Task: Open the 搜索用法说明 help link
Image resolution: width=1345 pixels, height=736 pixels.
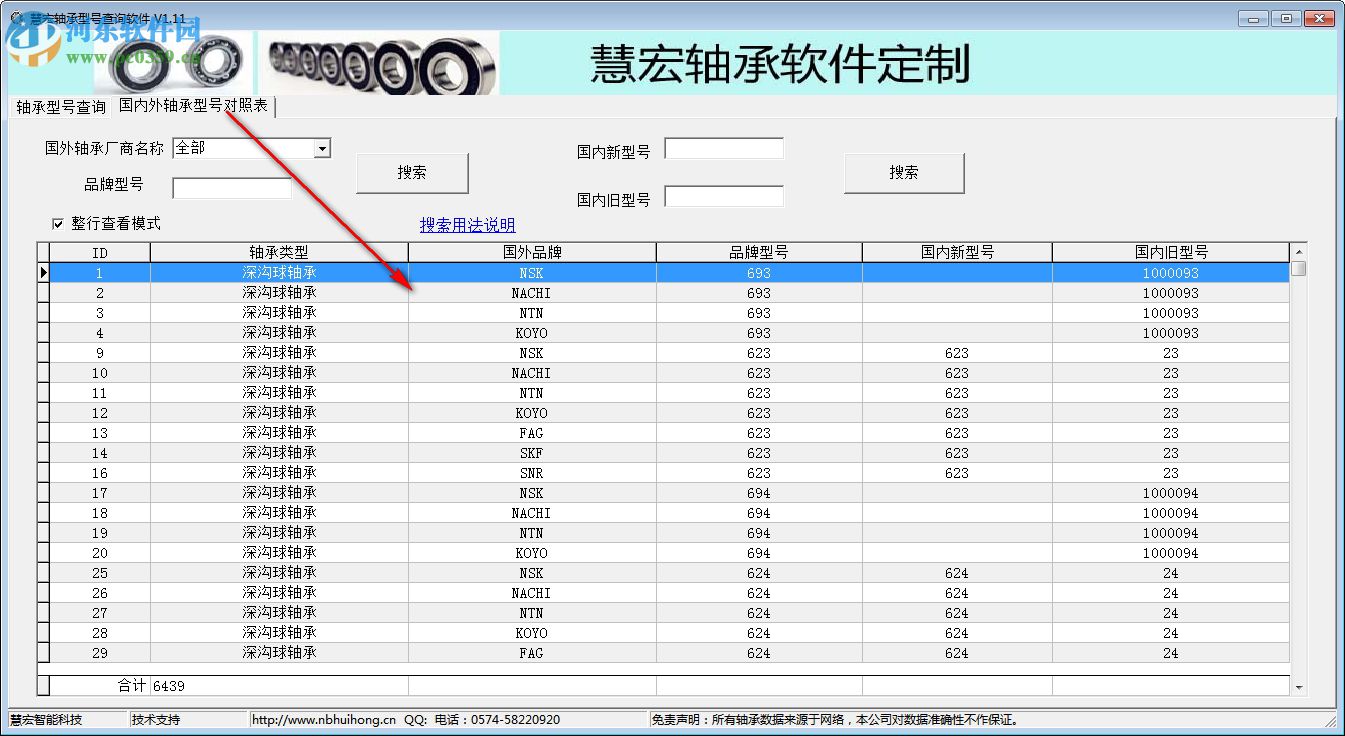Action: (x=467, y=225)
